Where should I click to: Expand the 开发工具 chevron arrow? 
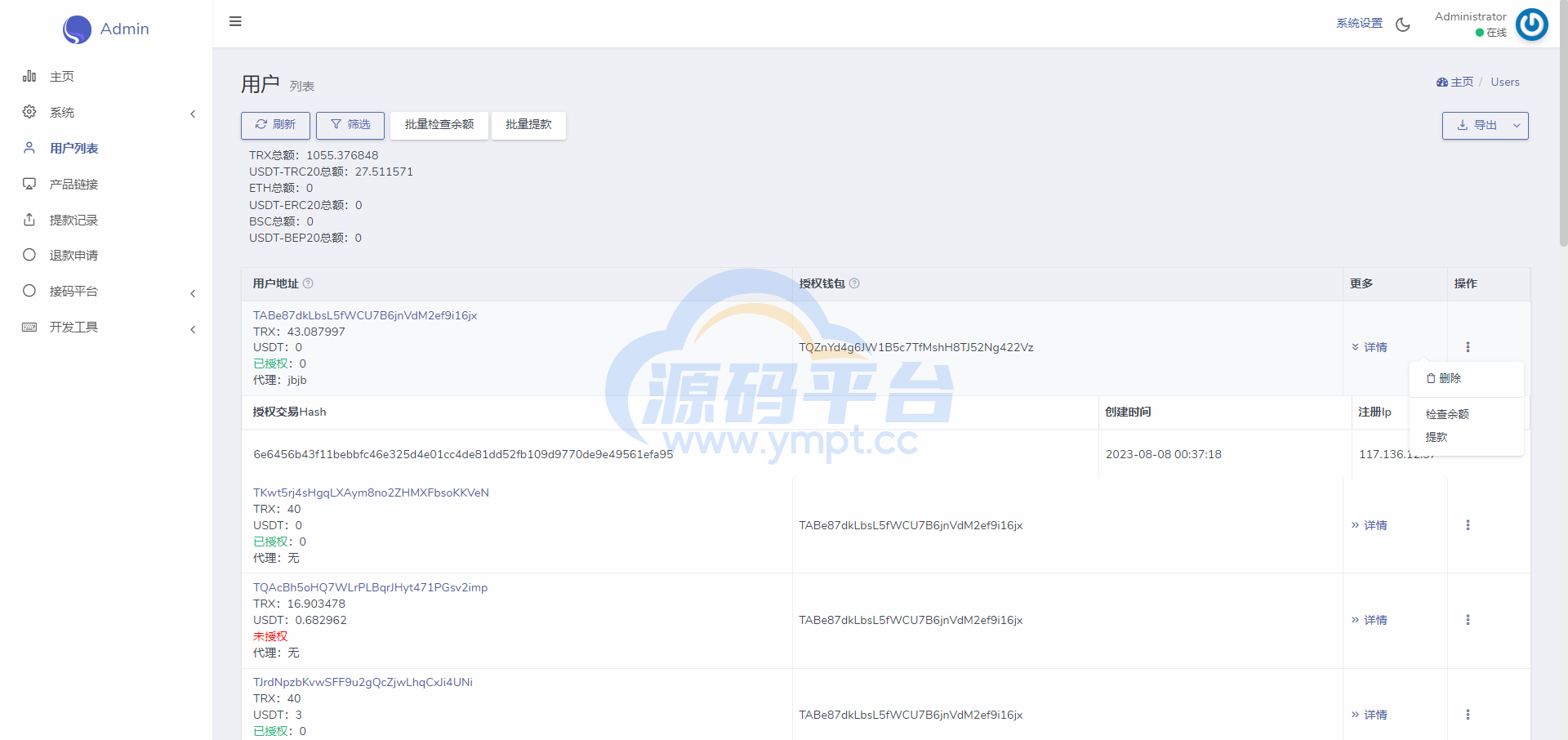point(193,329)
